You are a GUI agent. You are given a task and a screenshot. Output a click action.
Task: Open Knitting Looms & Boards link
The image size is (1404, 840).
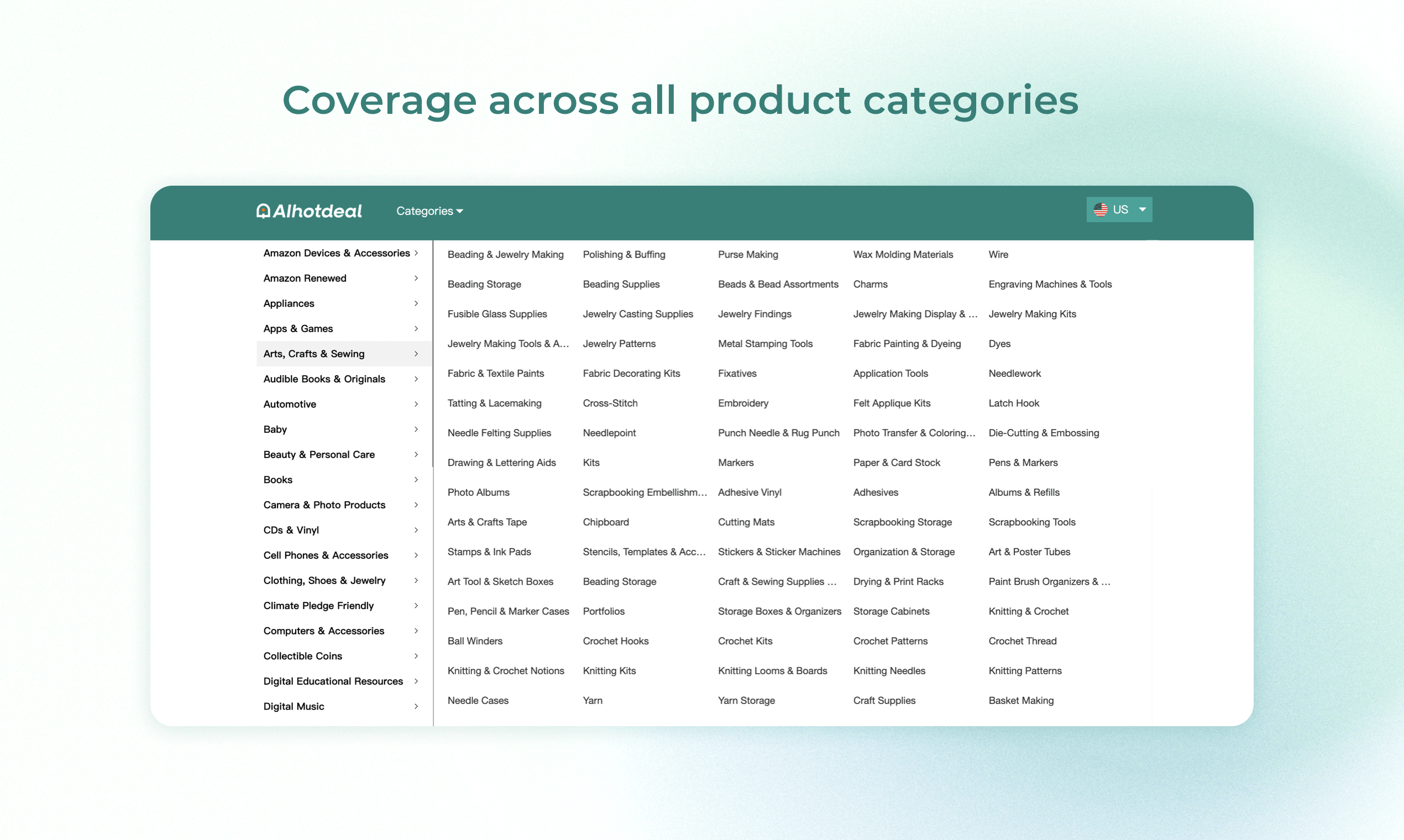click(772, 671)
